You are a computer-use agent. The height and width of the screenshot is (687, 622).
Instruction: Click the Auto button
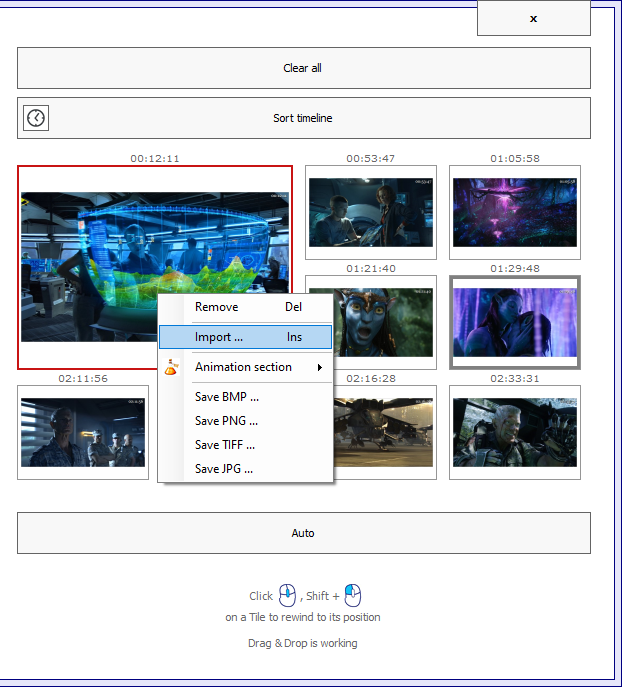click(x=304, y=533)
